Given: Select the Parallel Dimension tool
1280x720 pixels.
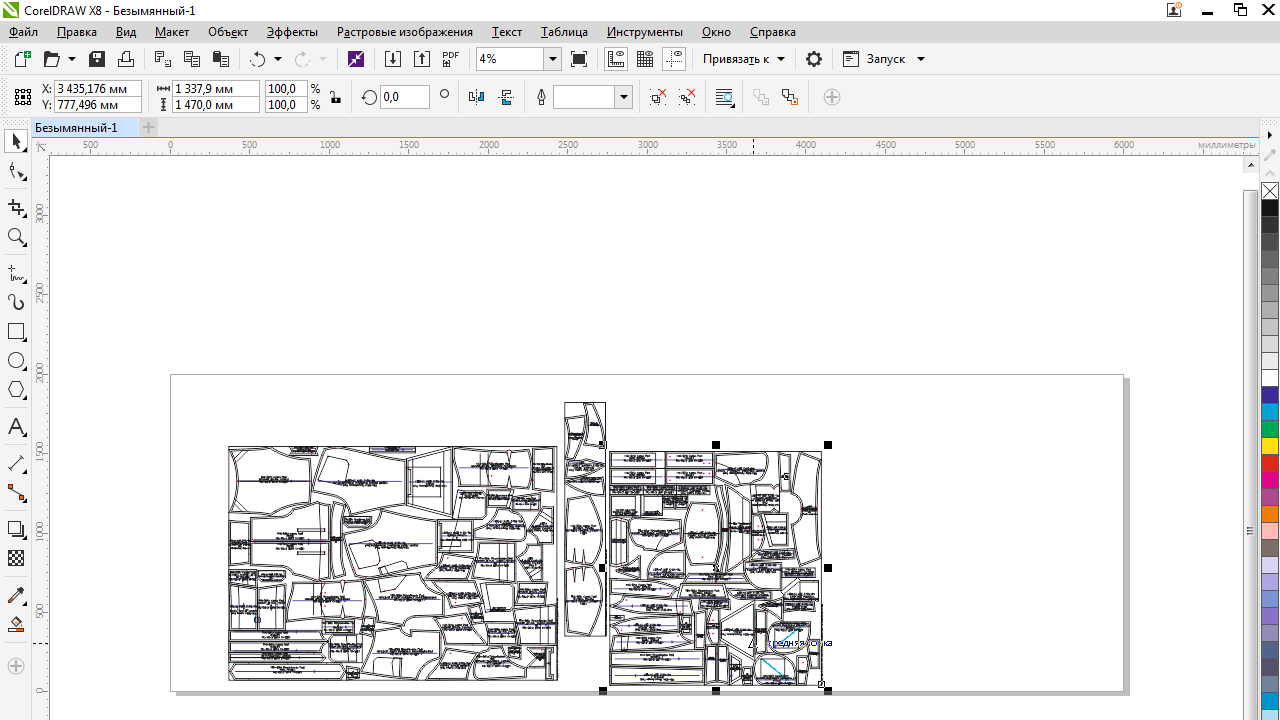Looking at the screenshot, I should coord(16,464).
